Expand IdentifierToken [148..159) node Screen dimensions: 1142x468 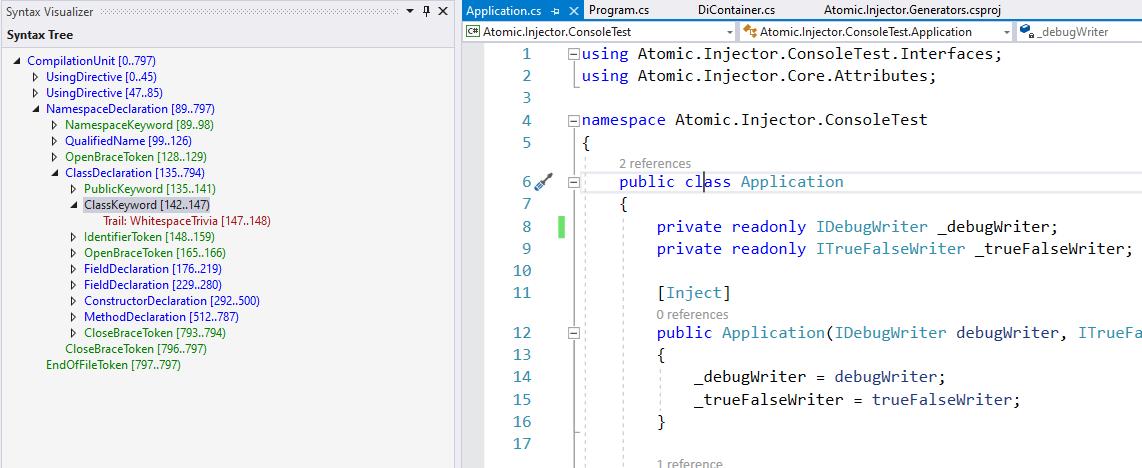pyautogui.click(x=74, y=237)
